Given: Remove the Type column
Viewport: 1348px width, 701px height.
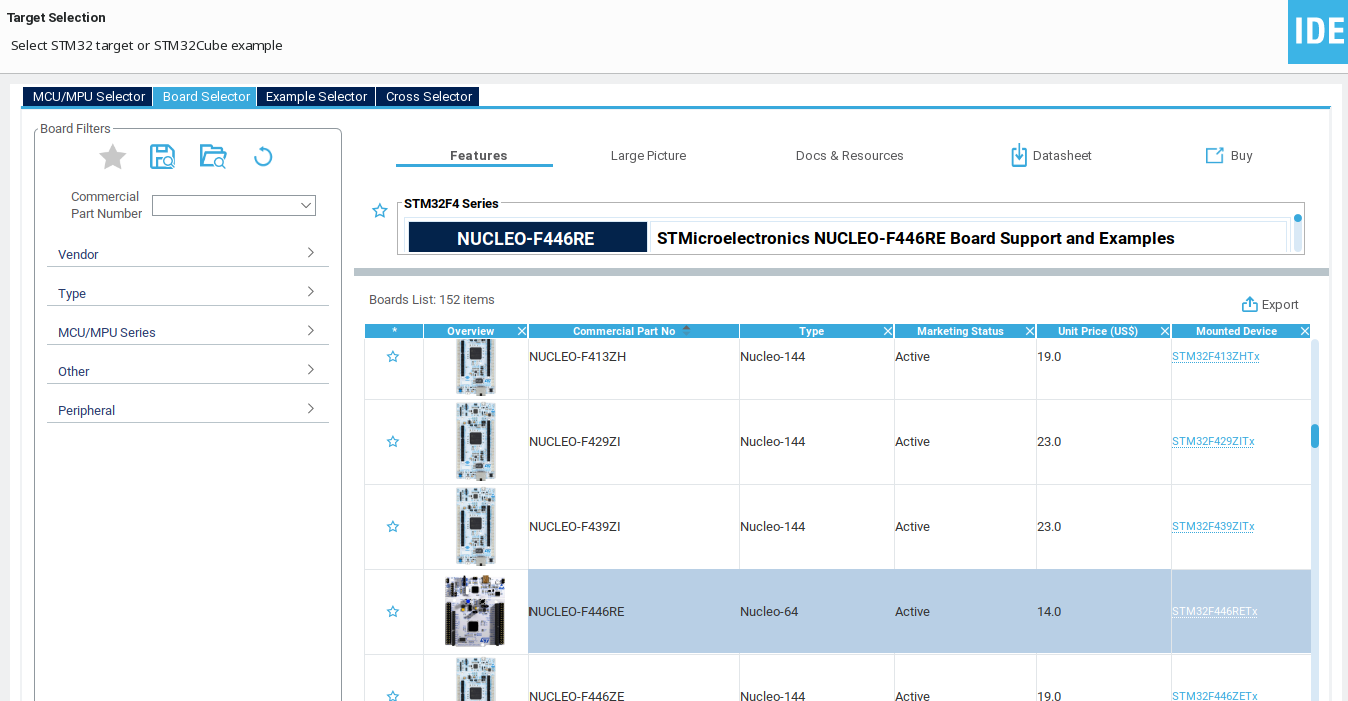Looking at the screenshot, I should tap(888, 331).
